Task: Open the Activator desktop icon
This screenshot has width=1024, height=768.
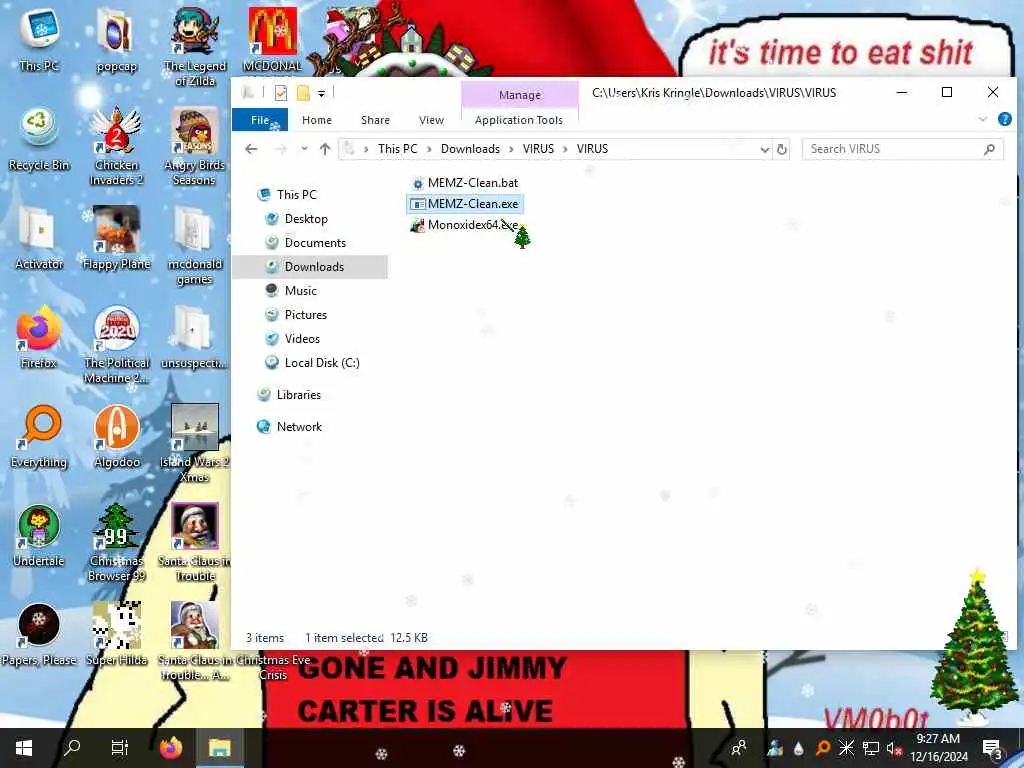Action: [x=39, y=238]
